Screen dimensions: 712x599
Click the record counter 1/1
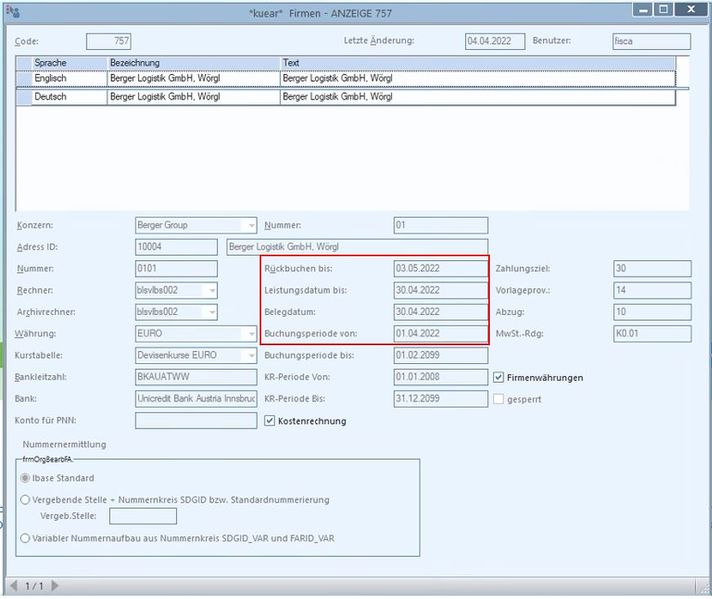tap(34, 586)
